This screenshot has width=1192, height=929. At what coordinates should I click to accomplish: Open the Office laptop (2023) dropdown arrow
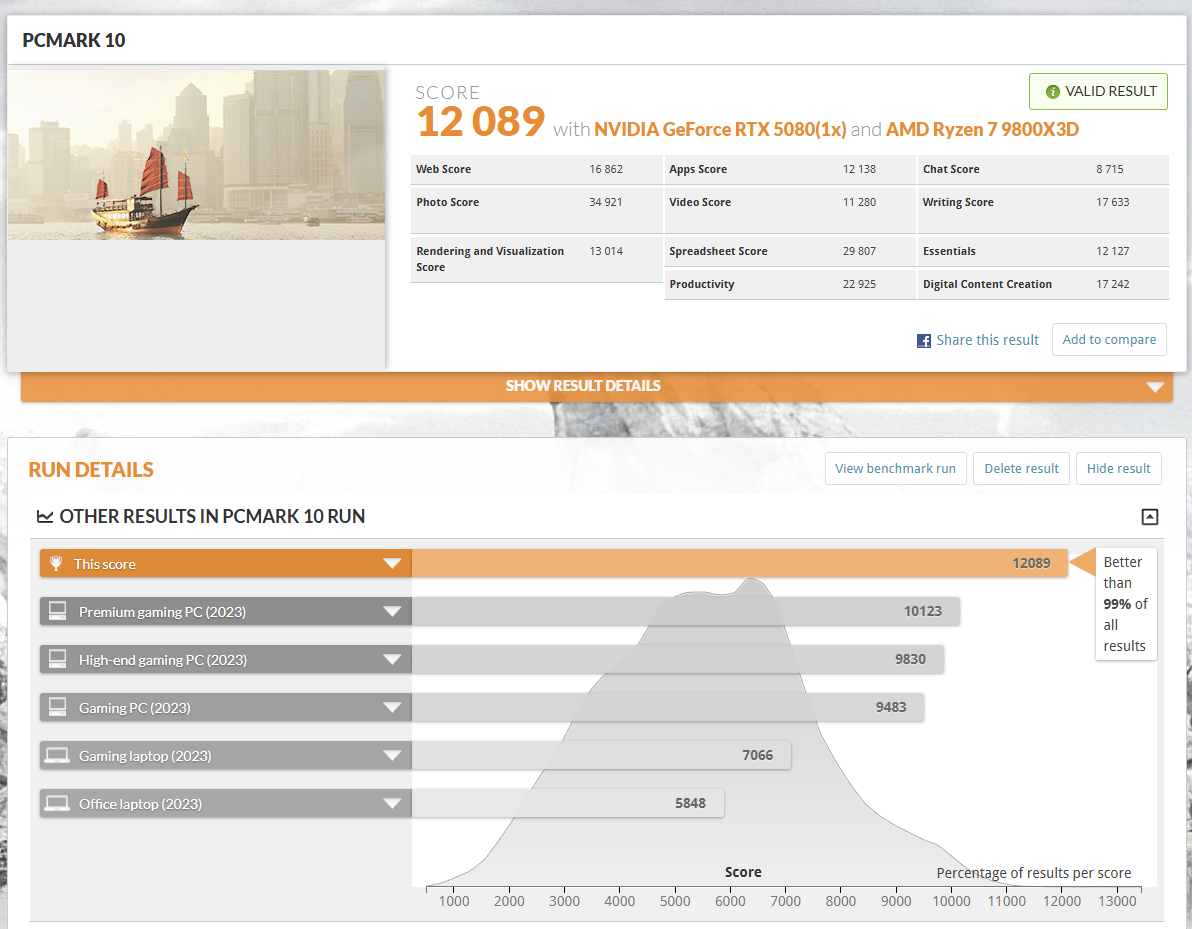point(392,803)
